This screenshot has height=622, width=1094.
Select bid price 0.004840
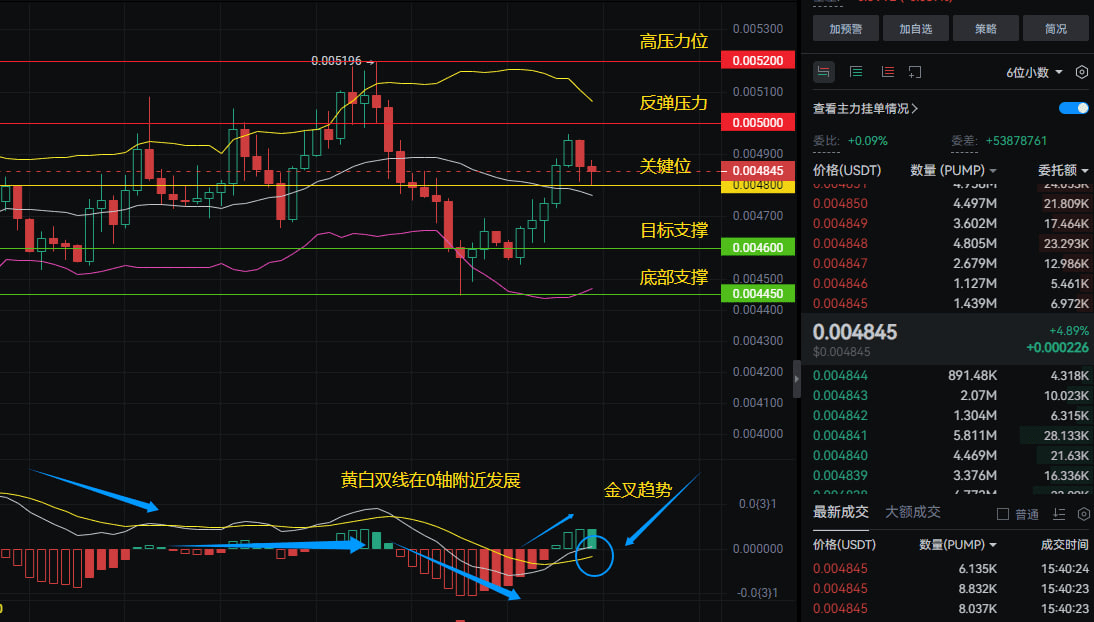click(840, 455)
